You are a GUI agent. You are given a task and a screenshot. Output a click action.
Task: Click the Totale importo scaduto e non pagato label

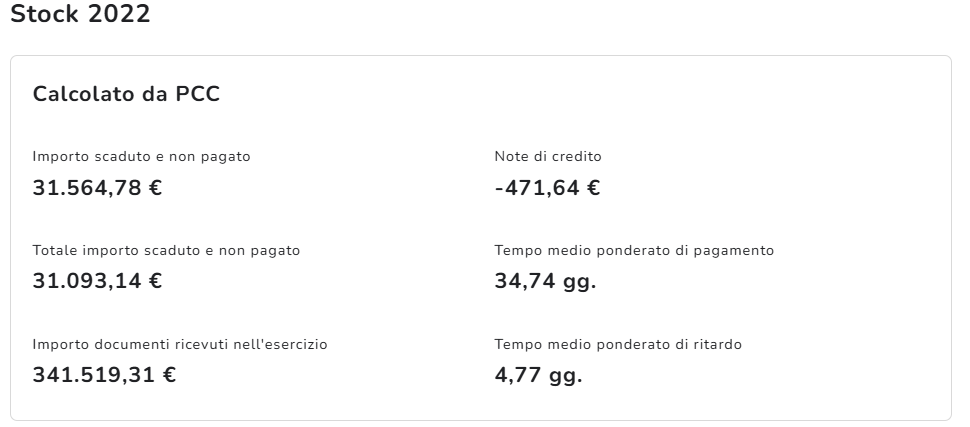tap(166, 251)
